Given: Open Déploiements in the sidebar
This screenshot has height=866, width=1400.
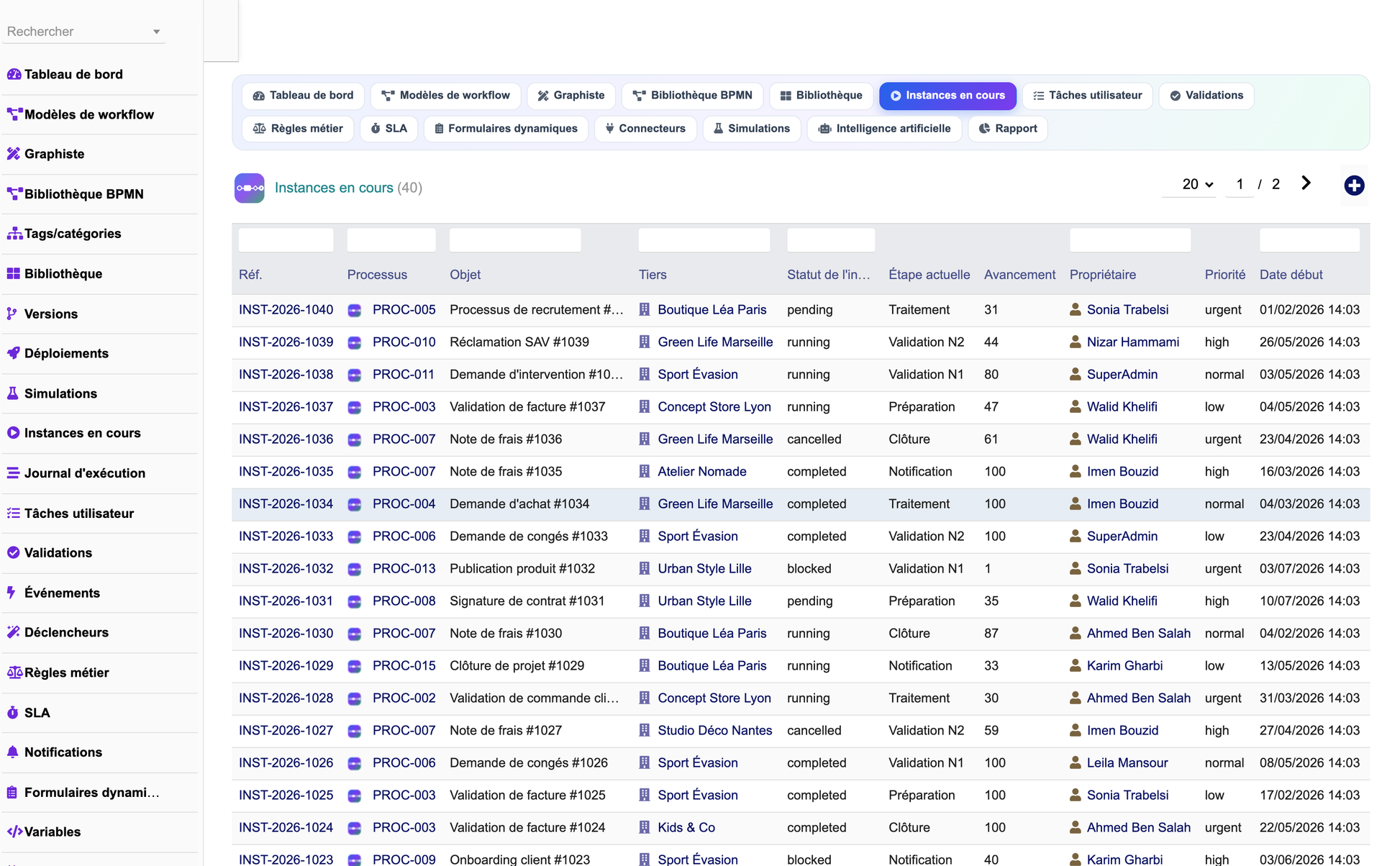Looking at the screenshot, I should tap(58, 353).
